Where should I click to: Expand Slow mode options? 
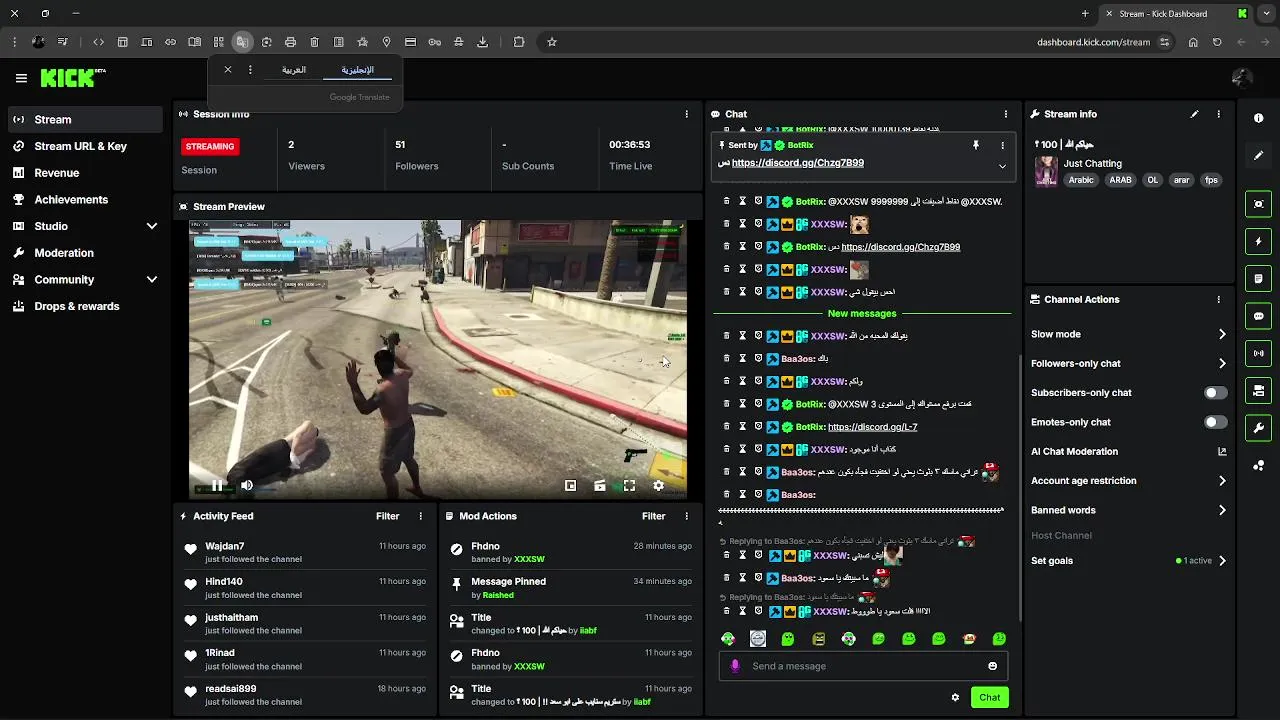click(1222, 334)
